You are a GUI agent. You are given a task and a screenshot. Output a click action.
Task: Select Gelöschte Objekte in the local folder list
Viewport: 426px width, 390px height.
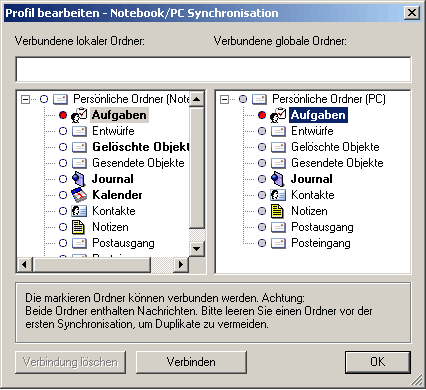pyautogui.click(x=141, y=147)
